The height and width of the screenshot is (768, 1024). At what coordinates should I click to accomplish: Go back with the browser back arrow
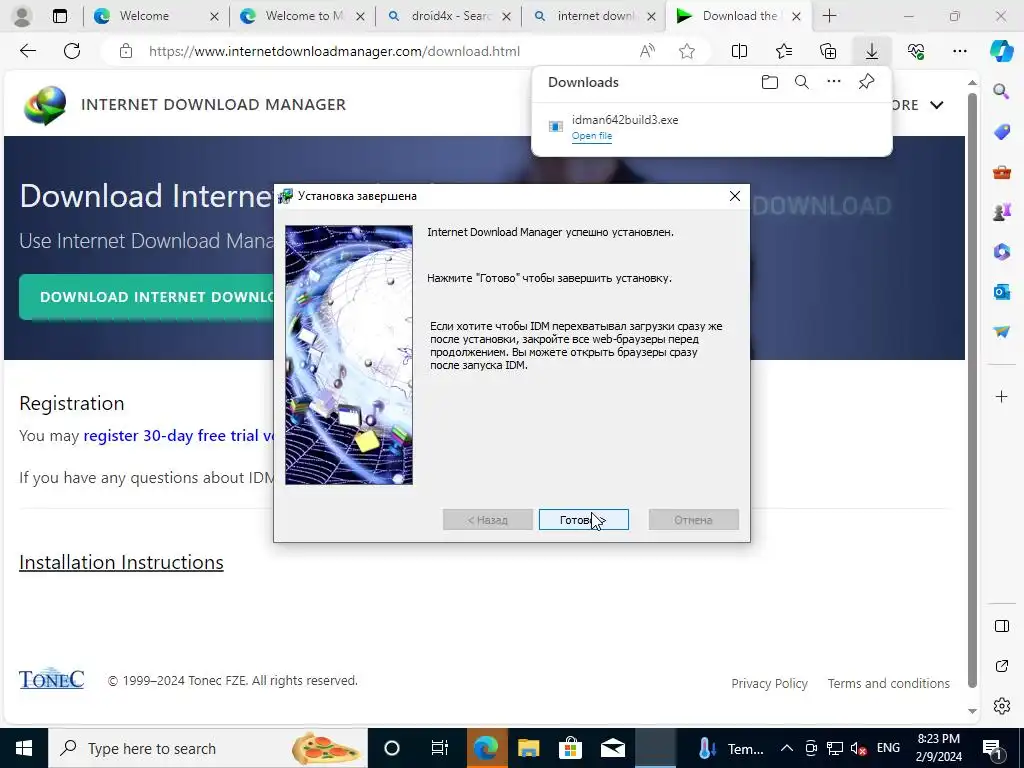pos(28,51)
